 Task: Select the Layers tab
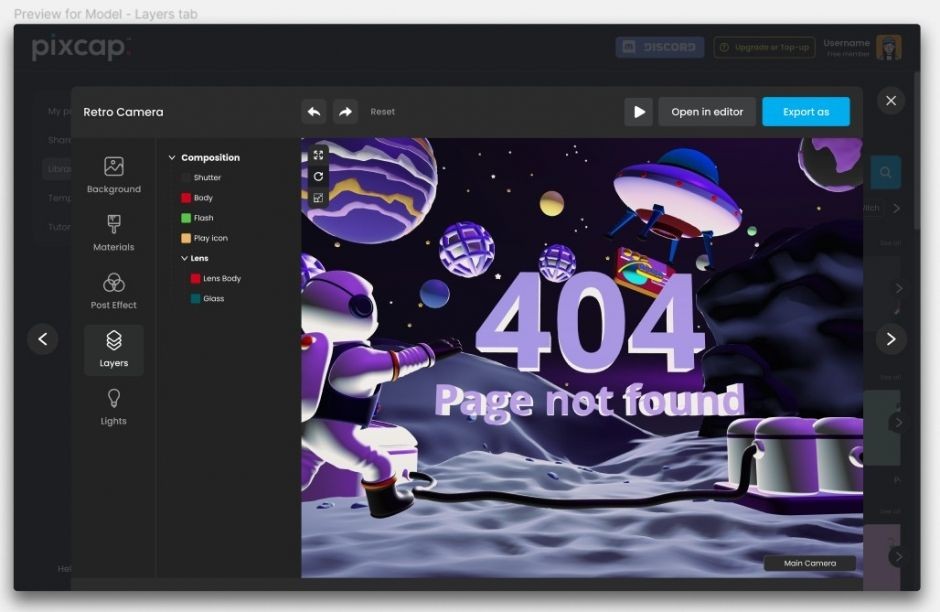coord(114,349)
